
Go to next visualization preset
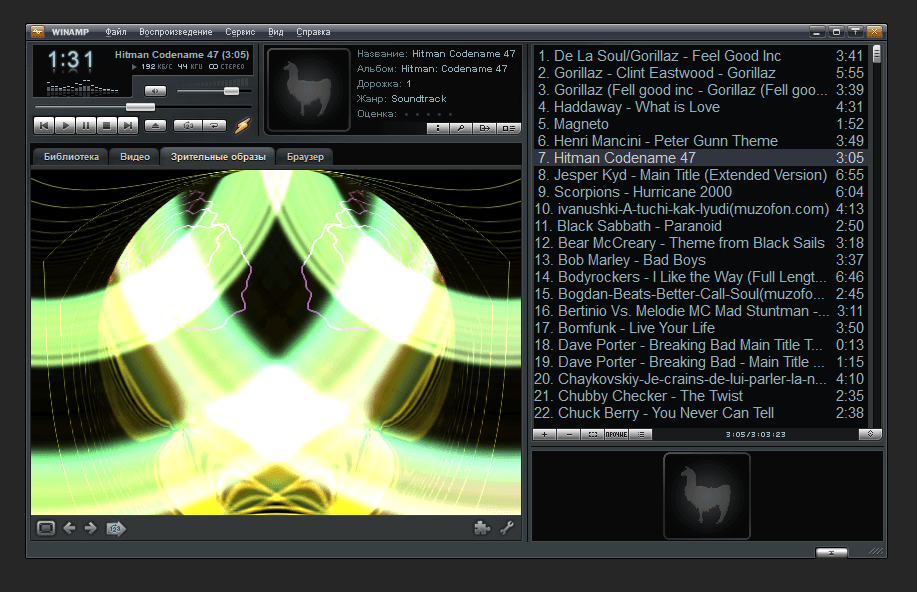(x=91, y=528)
